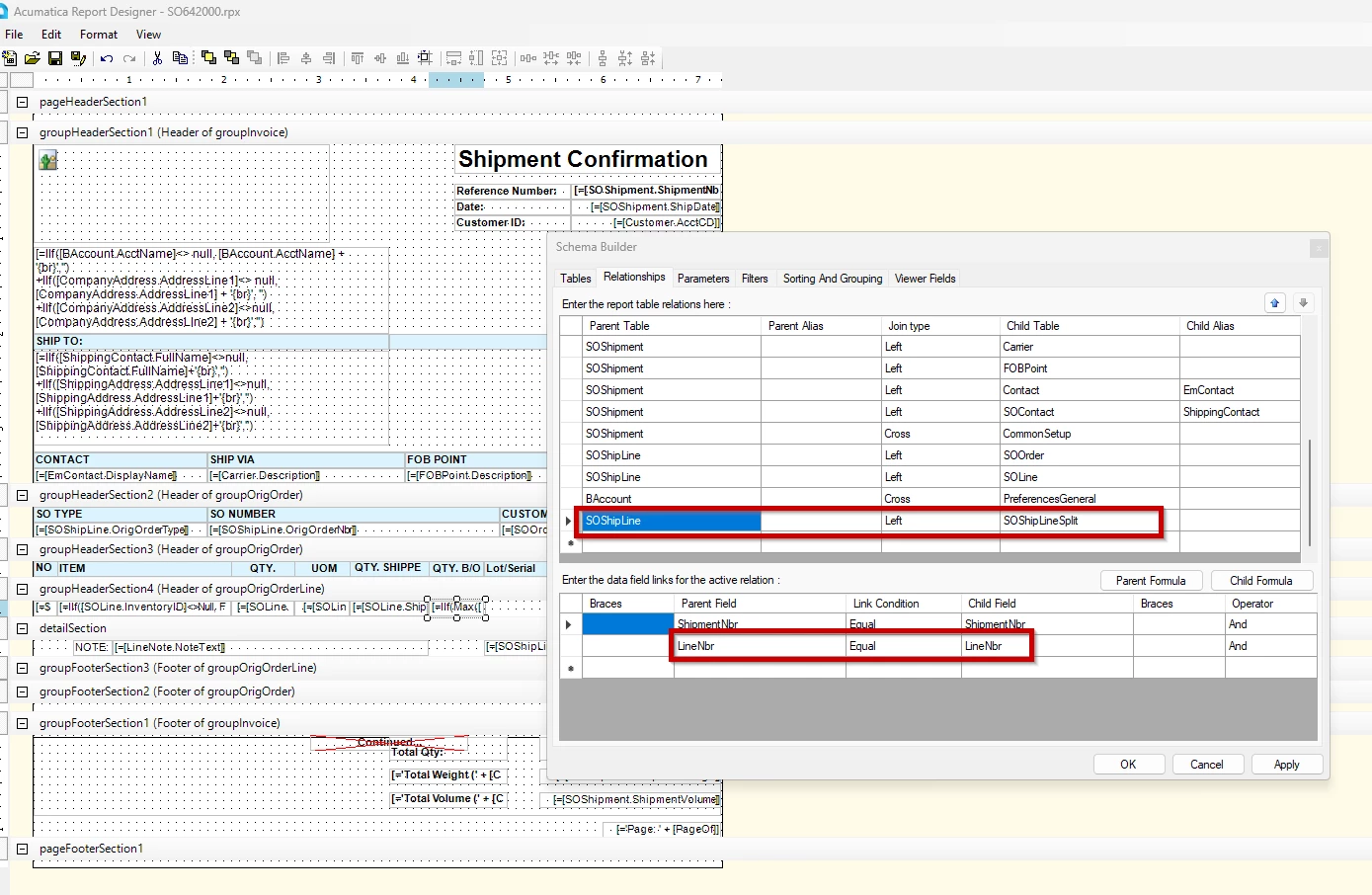Make vertical spacing equal

[x=603, y=58]
